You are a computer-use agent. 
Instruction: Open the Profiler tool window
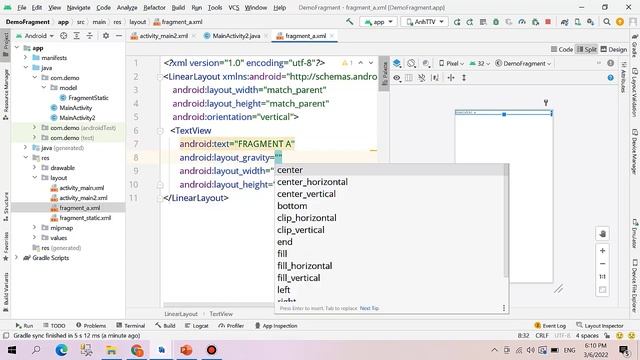231,326
